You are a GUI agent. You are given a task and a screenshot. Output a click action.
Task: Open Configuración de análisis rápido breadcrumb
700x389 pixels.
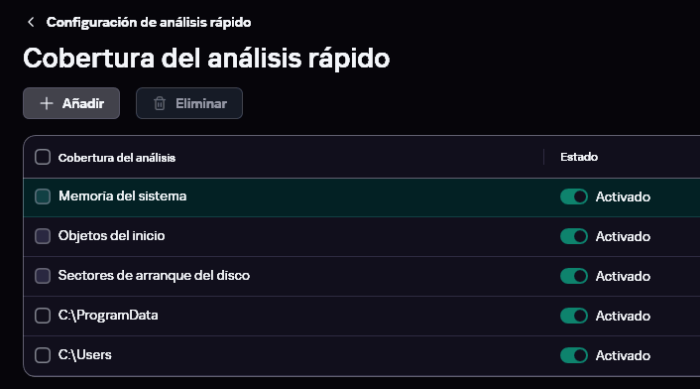coord(149,22)
